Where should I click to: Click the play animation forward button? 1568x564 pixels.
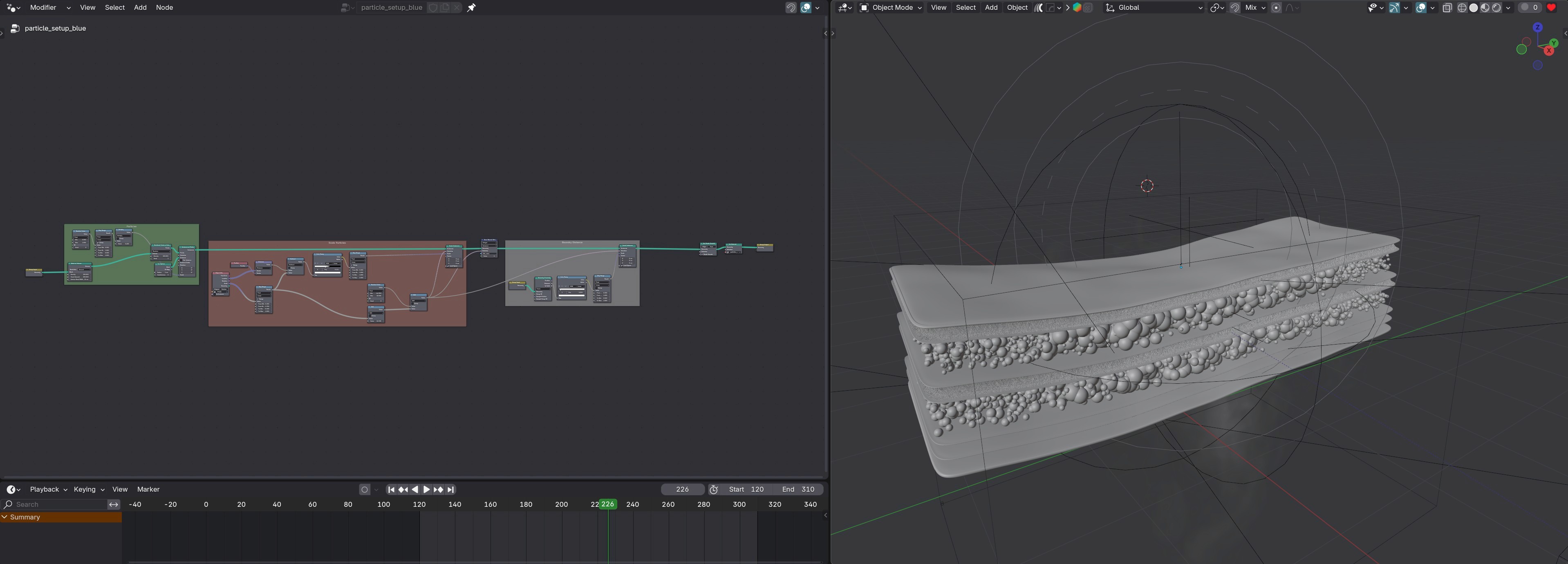[427, 489]
